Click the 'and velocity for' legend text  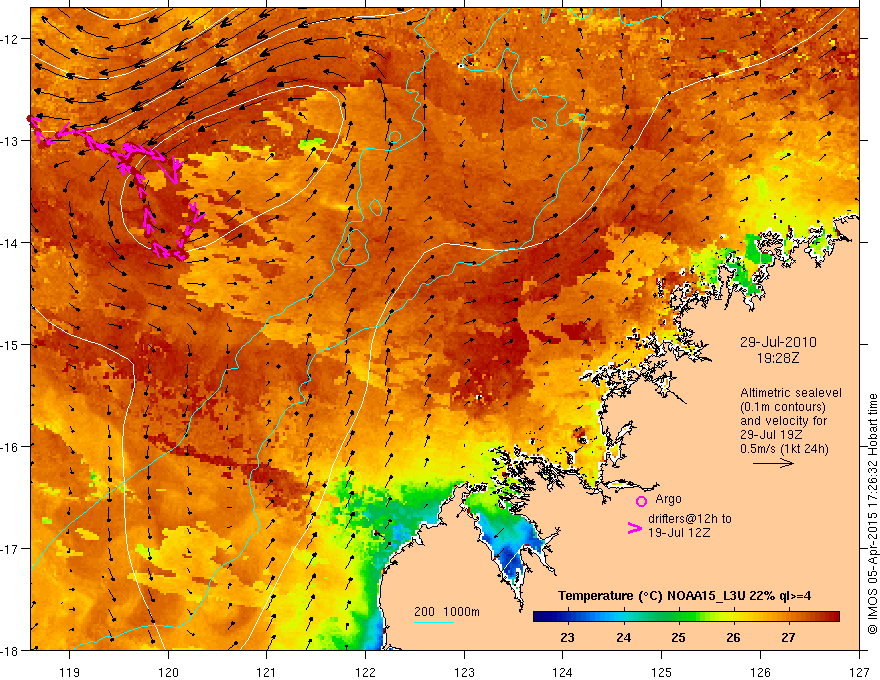783,421
